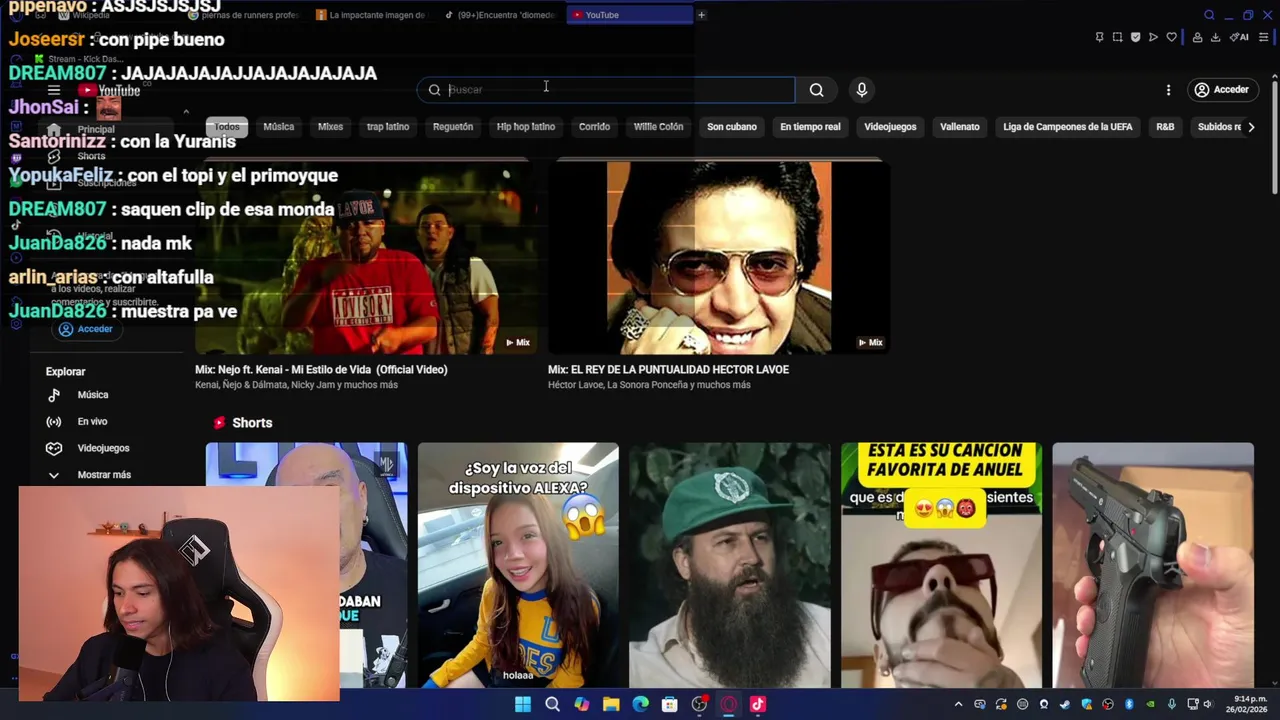Screen dimensions: 1280x720
Task: Open the Nejo ft. Kenai mix thumbnail
Action: [x=365, y=257]
